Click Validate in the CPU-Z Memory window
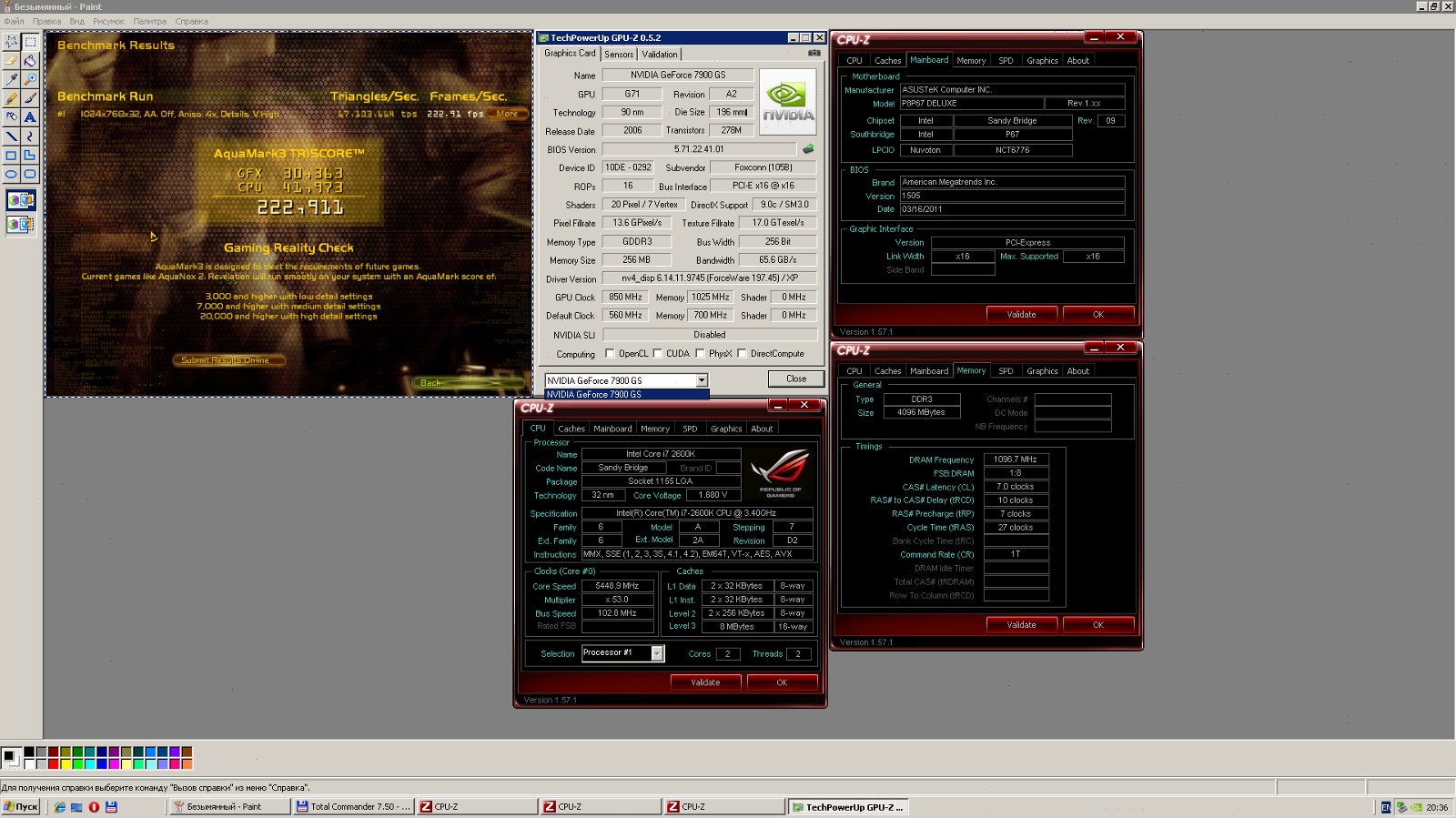Screen dimensions: 1456x818 pos(1021,625)
